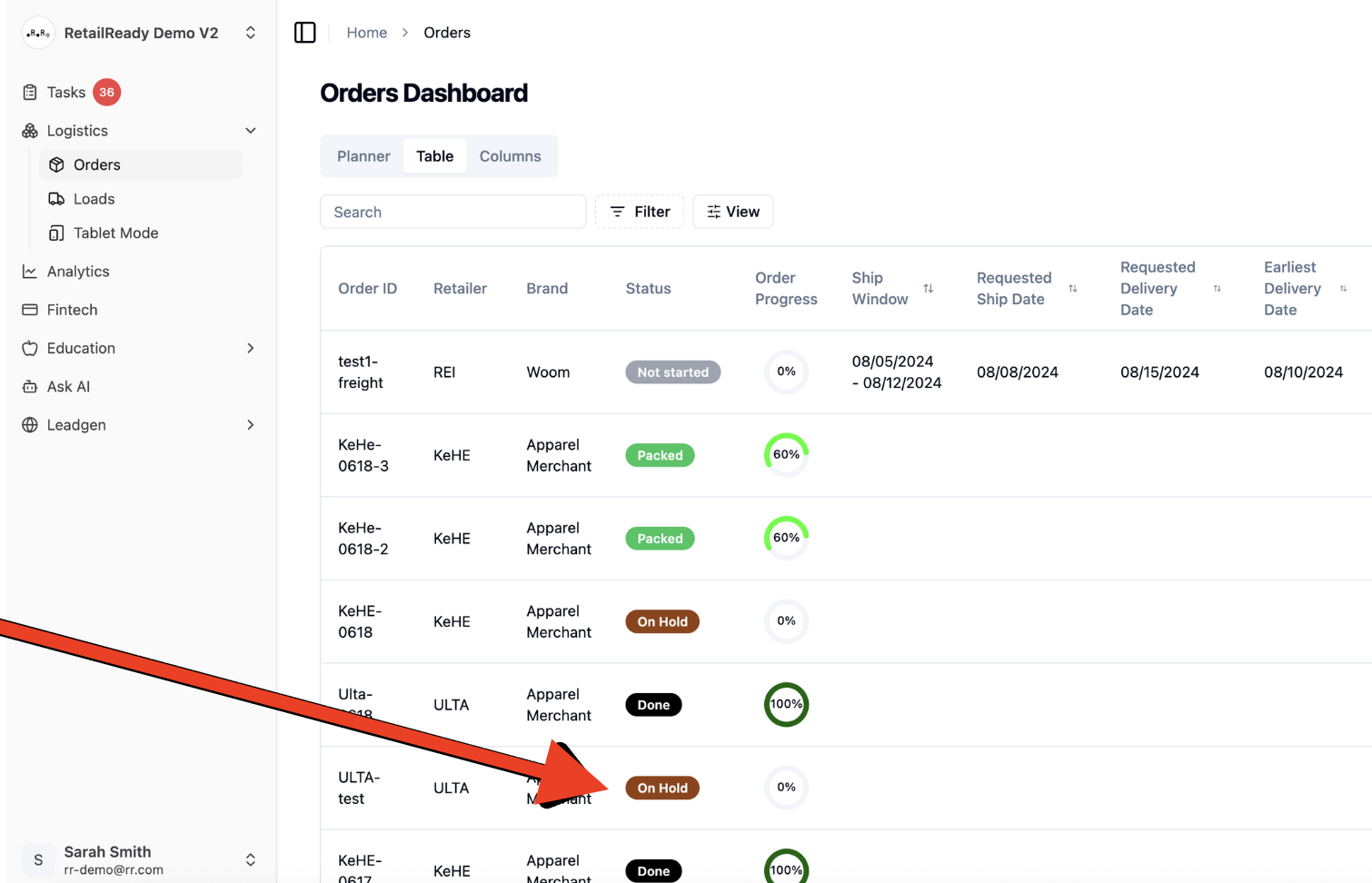Expand the Leadgen section
Viewport: 1372px width, 883px height.
[251, 425]
